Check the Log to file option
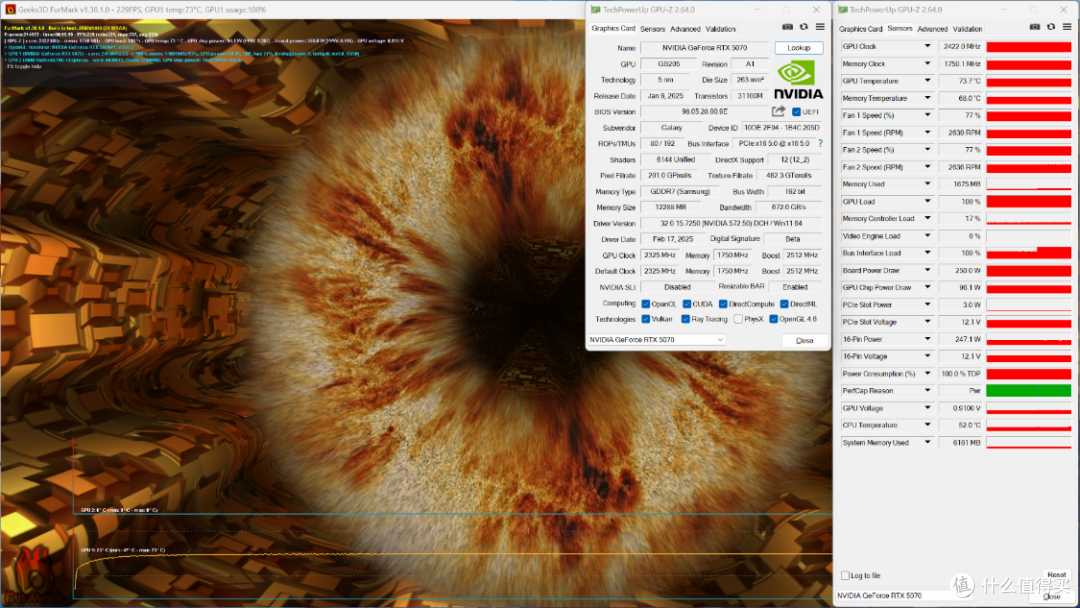This screenshot has width=1080, height=608. click(846, 577)
